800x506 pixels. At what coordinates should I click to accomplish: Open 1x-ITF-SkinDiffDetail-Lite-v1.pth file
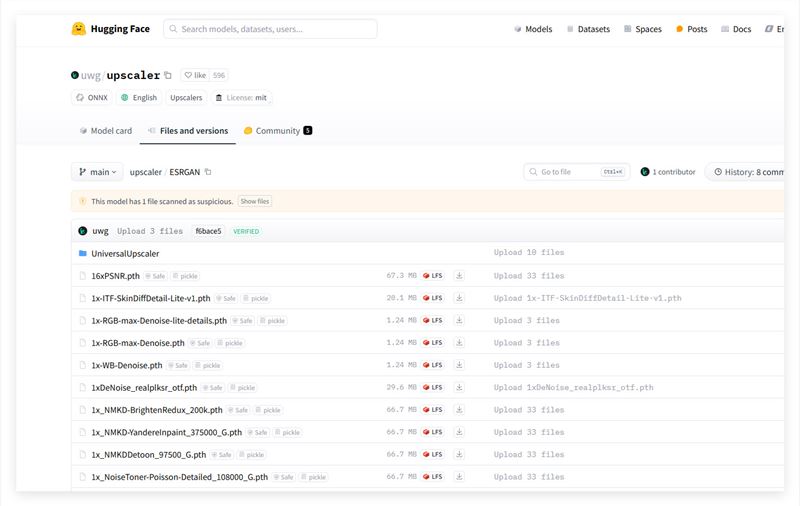pos(151,298)
